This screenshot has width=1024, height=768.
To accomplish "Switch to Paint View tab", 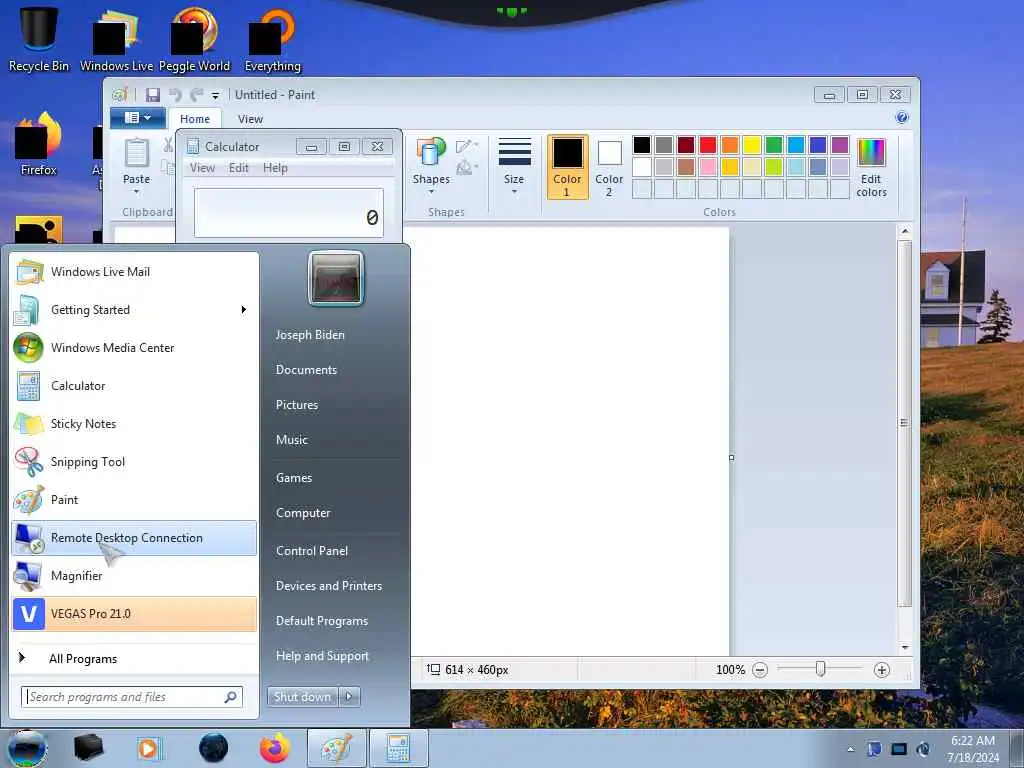I will pyautogui.click(x=250, y=119).
